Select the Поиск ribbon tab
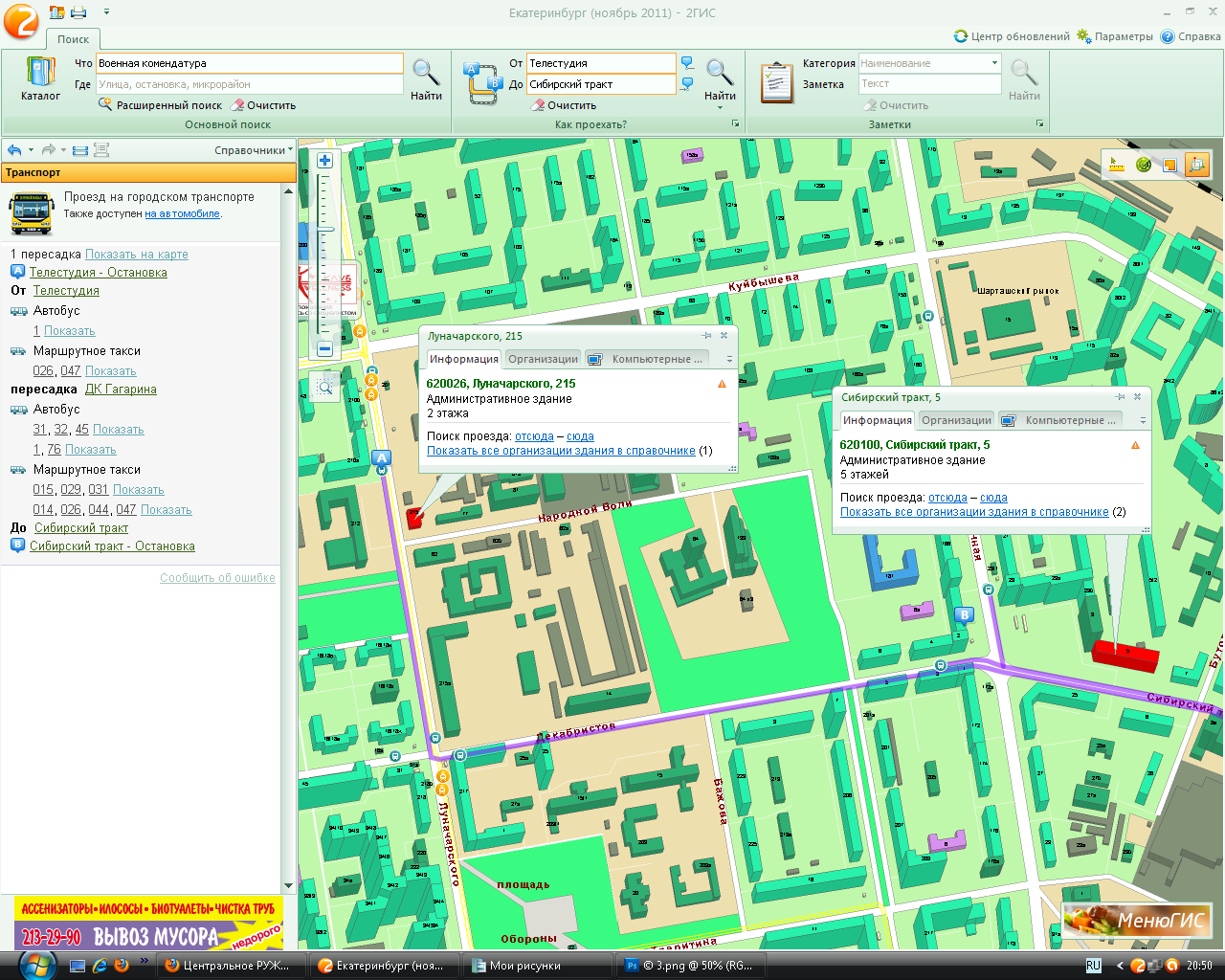The image size is (1225, 980). pyautogui.click(x=73, y=39)
